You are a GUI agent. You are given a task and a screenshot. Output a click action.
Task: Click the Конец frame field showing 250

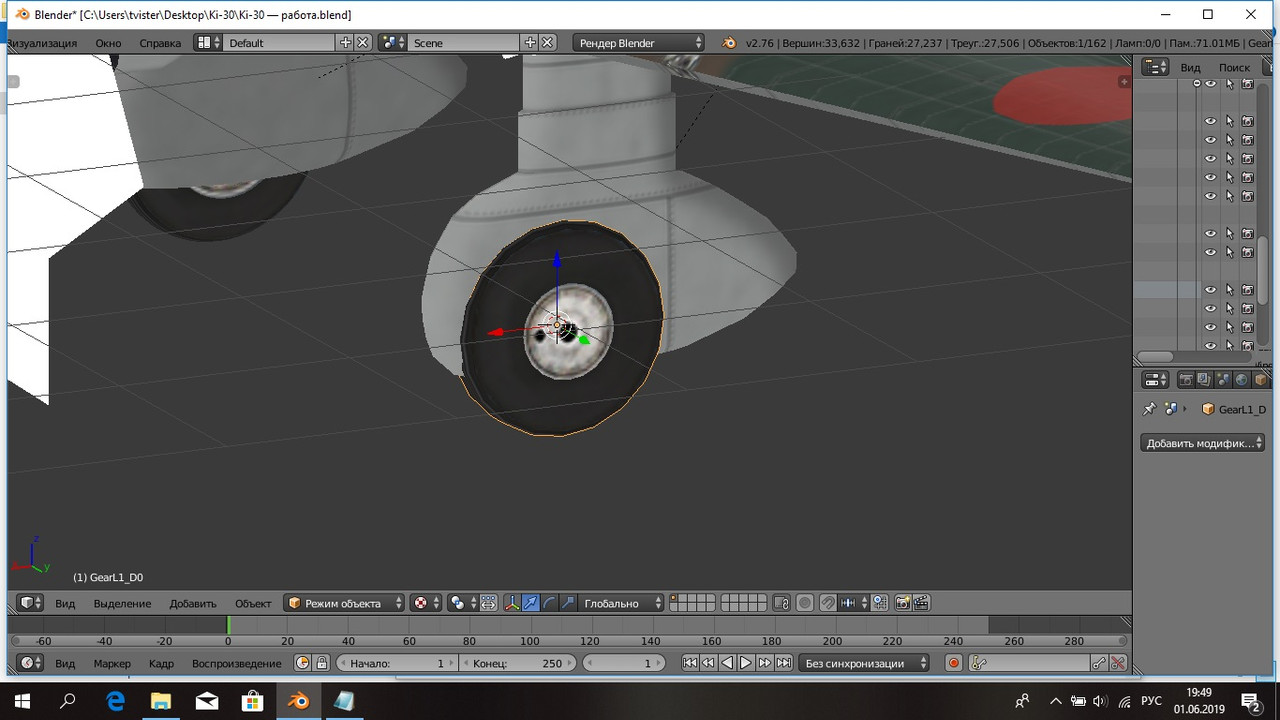517,663
